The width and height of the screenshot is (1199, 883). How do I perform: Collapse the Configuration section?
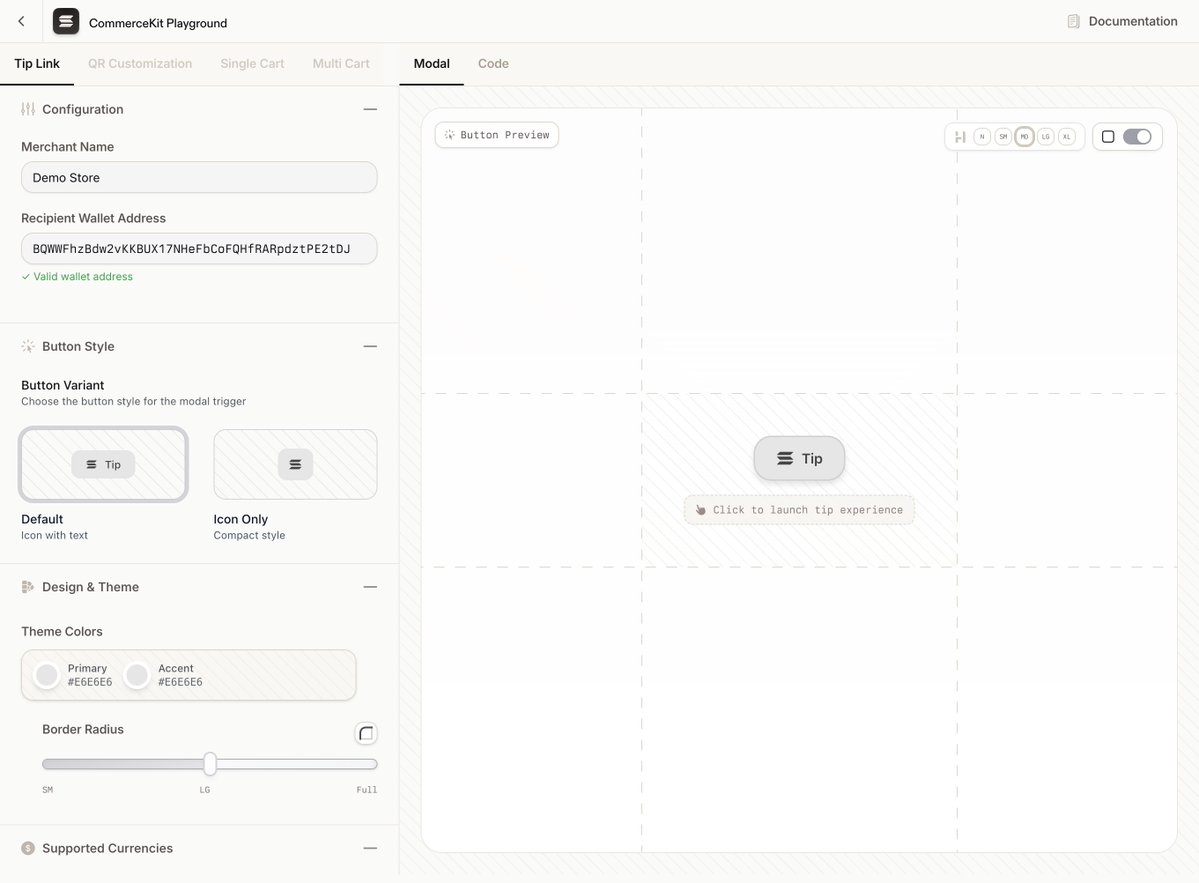click(x=370, y=109)
